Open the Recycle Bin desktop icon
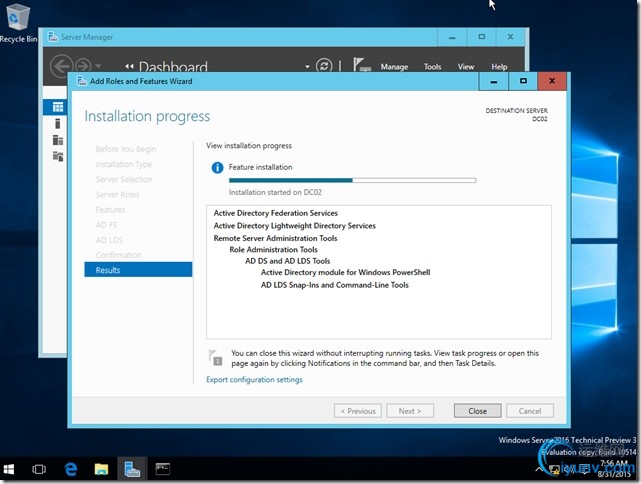 coord(17,22)
